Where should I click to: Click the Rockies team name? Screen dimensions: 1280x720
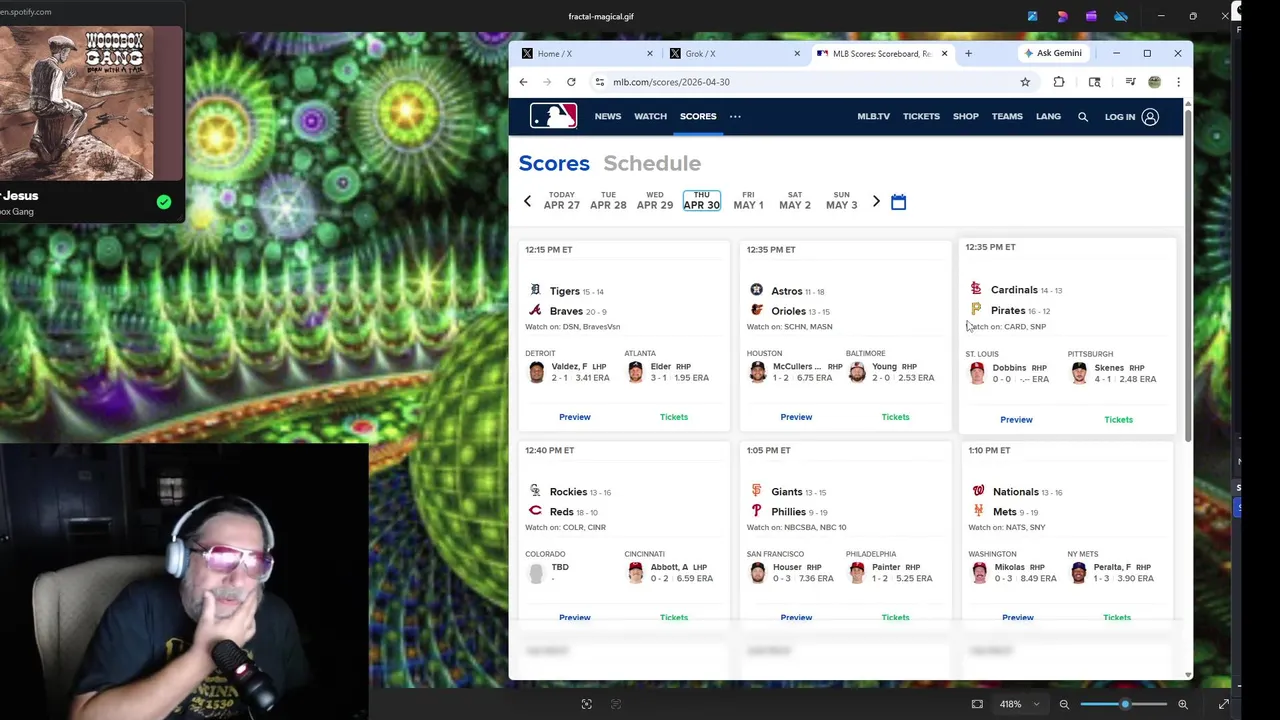click(568, 492)
